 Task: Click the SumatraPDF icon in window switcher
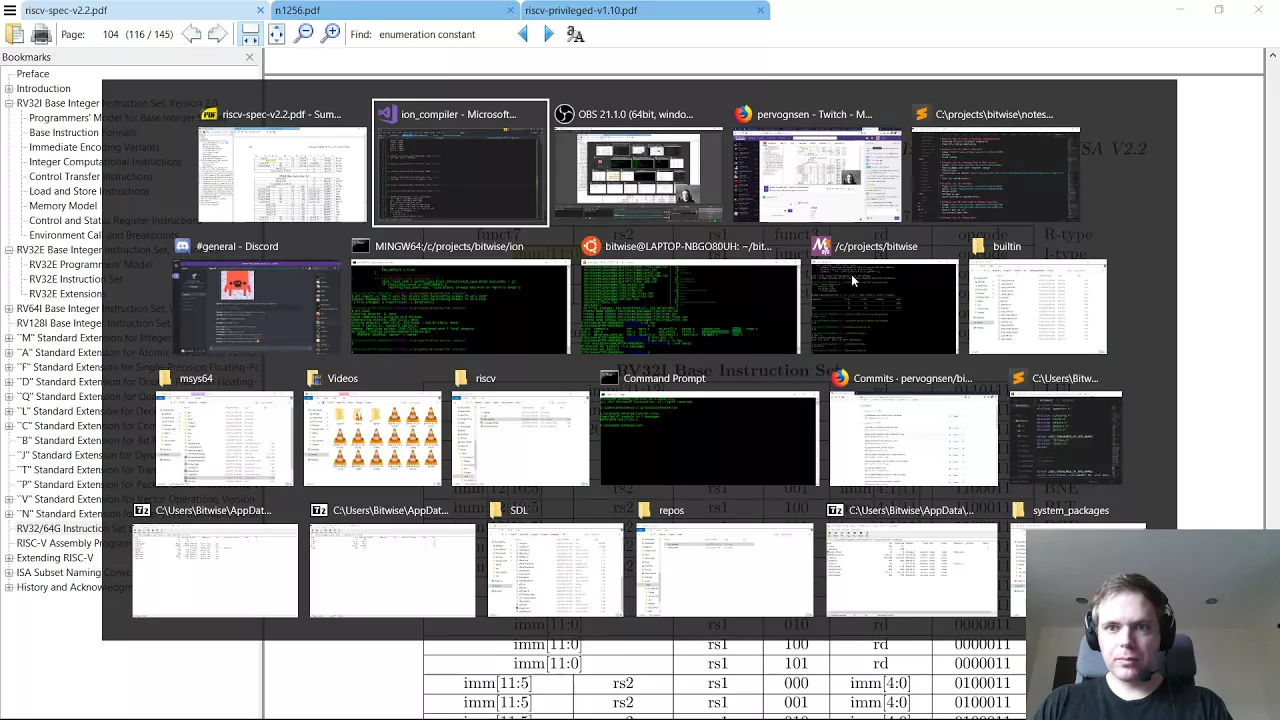(209, 114)
